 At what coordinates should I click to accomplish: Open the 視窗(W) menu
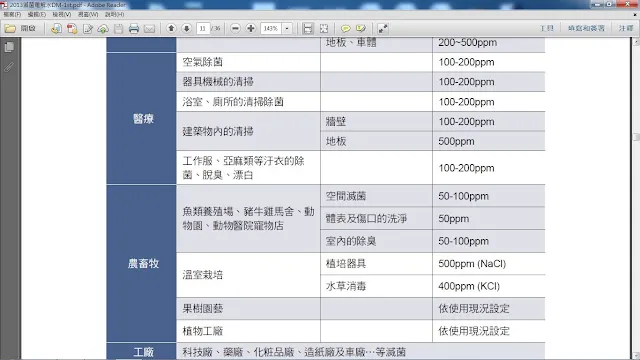point(88,14)
